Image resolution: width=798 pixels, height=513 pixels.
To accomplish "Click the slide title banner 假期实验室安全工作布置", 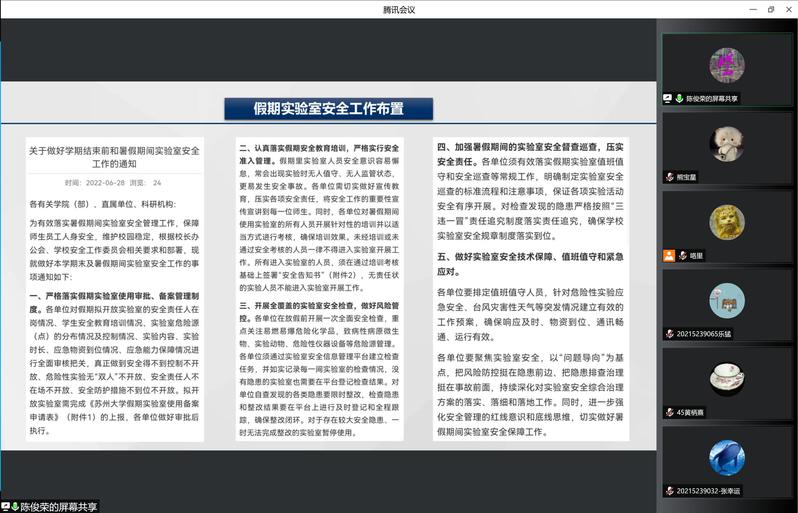I will point(328,108).
